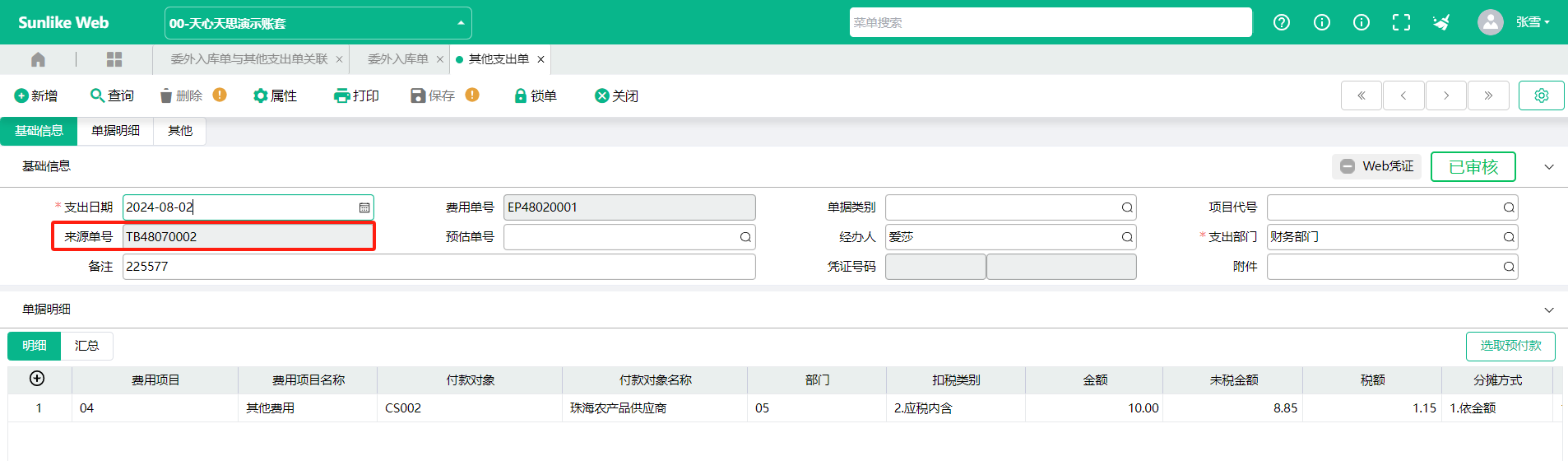Screen dimensions: 1568x461
Task: Toggle fullscreen mode icon
Action: click(1401, 22)
